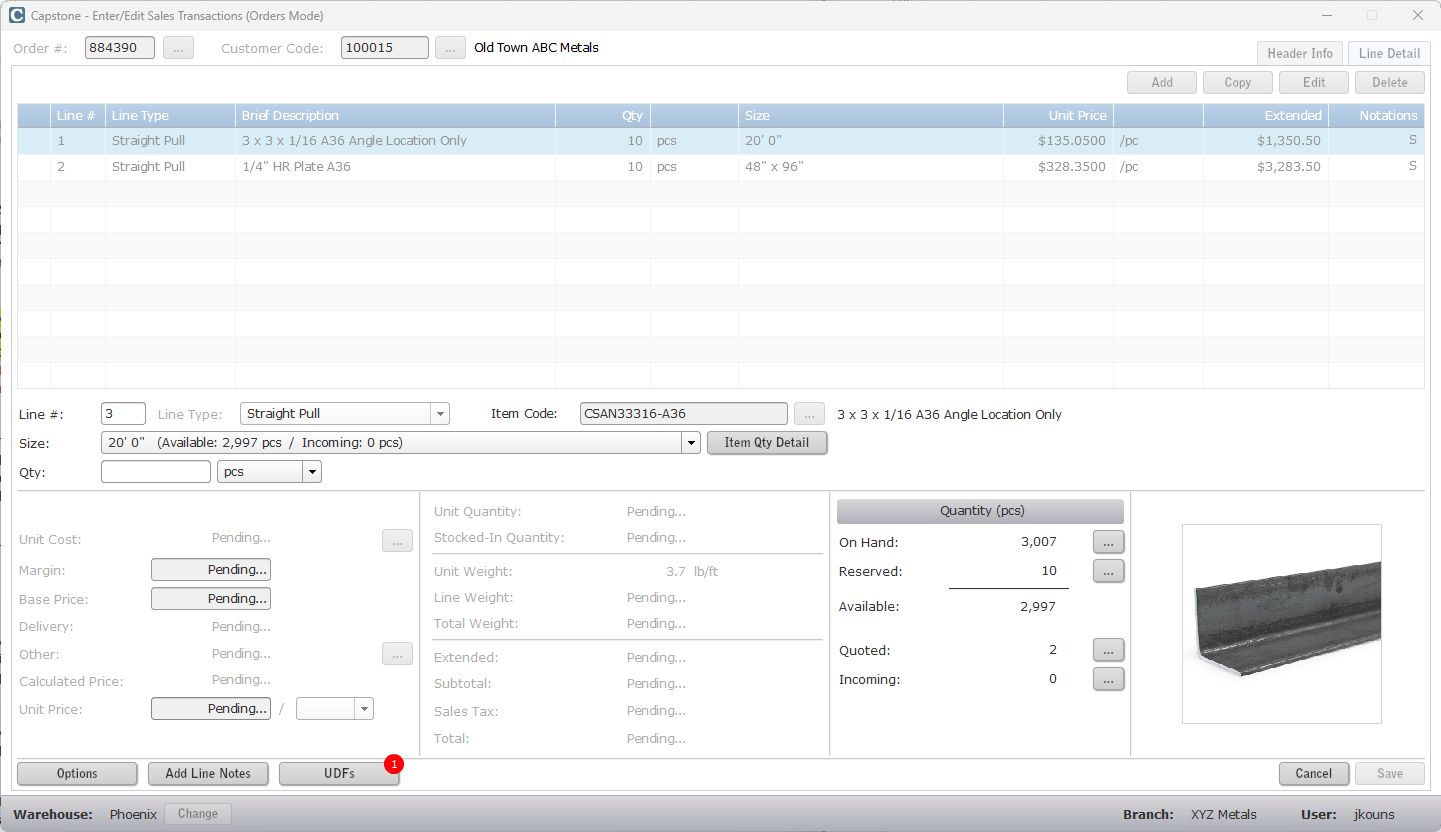Open the Order # lookup ellipsis
This screenshot has width=1441, height=832.
coord(178,47)
